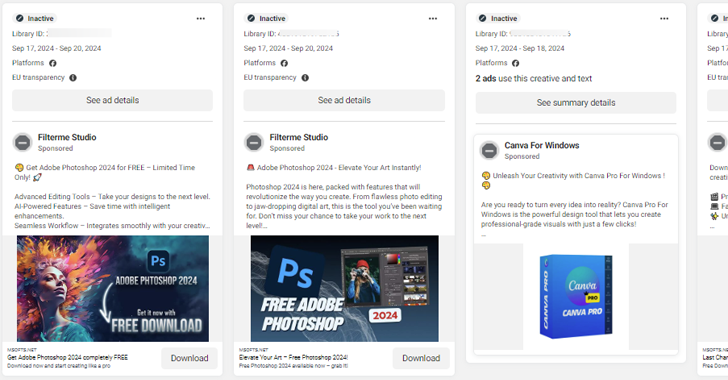Click the EU transparency info icon on the second card
The width and height of the screenshot is (728, 380).
pos(305,78)
